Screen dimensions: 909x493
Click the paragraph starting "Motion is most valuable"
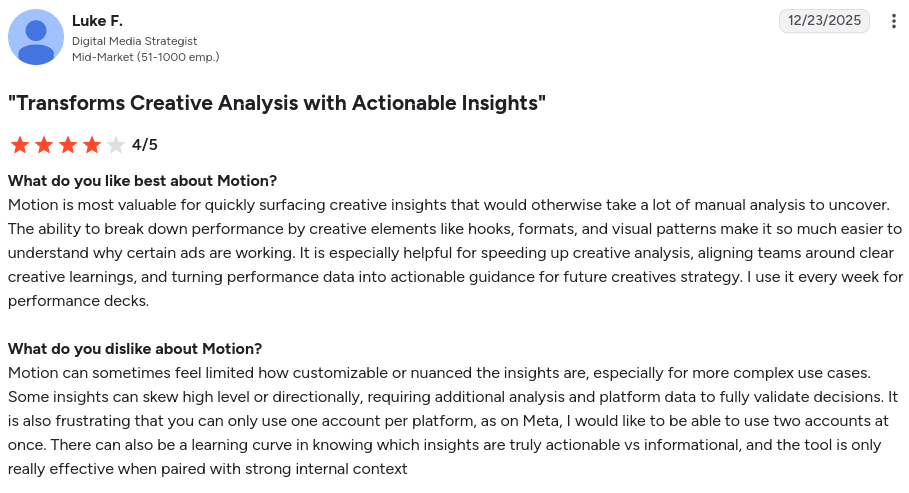click(456, 253)
